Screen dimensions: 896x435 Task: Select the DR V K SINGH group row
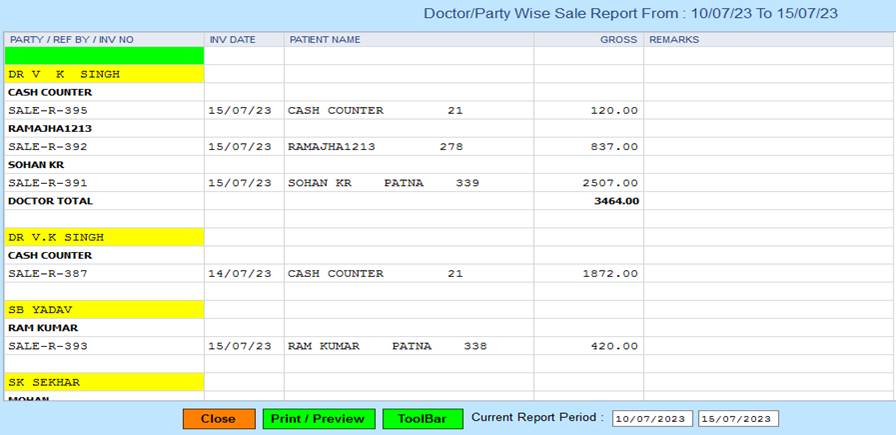point(64,74)
